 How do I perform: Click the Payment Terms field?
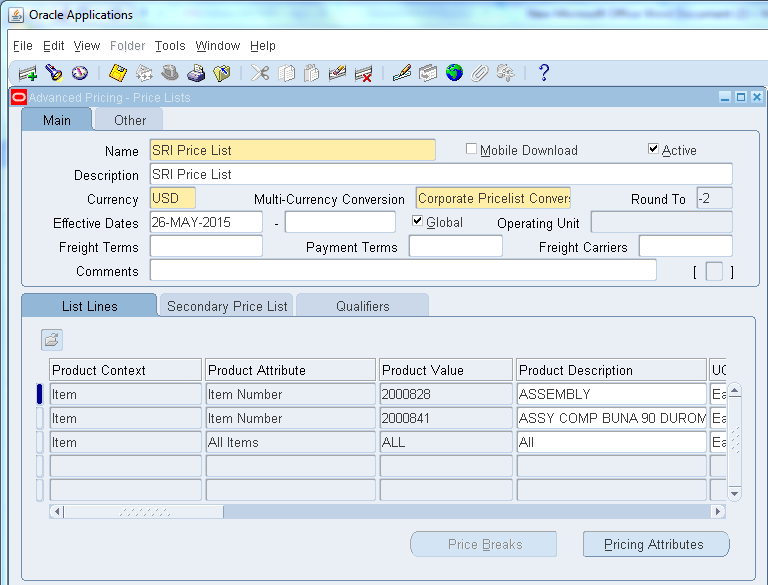pyautogui.click(x=456, y=246)
